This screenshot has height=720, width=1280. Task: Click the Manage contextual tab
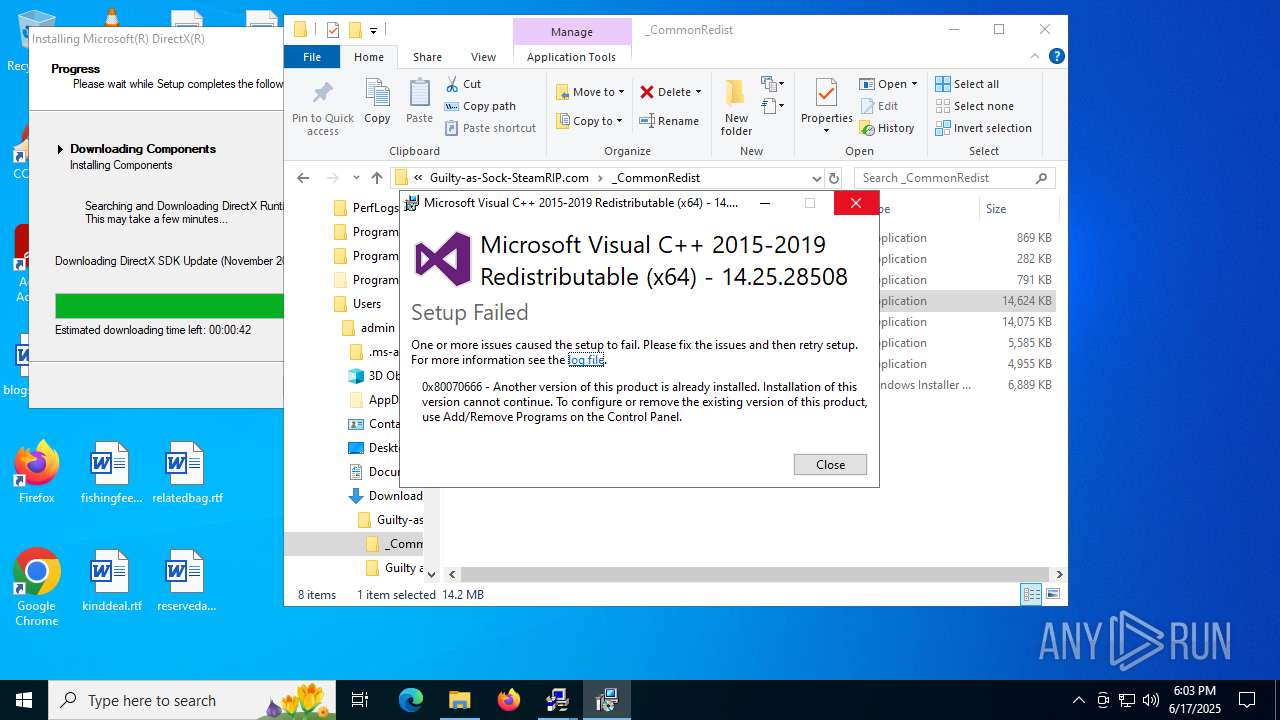pos(572,31)
